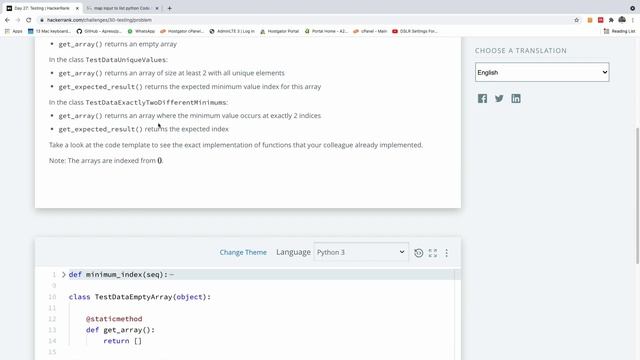Click 'return []' on line 14
This screenshot has height=360, width=640.
[122, 341]
